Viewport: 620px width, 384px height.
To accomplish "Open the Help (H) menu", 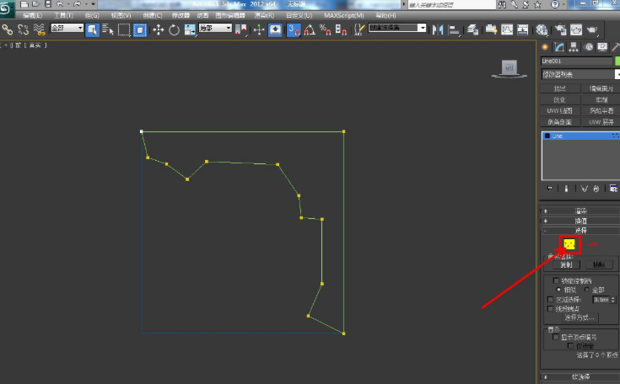I will point(386,15).
